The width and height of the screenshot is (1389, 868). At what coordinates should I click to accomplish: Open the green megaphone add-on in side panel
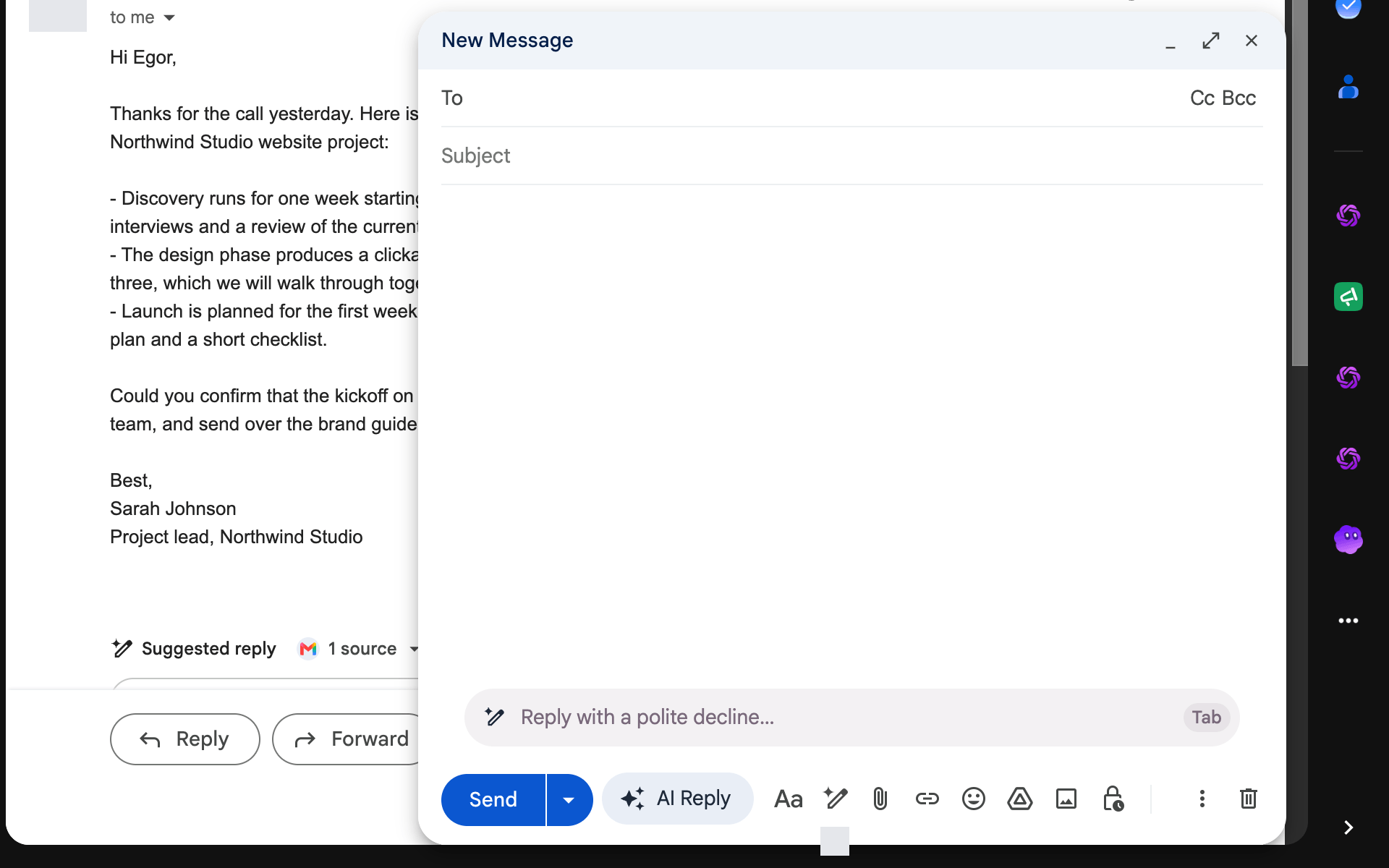1348,297
